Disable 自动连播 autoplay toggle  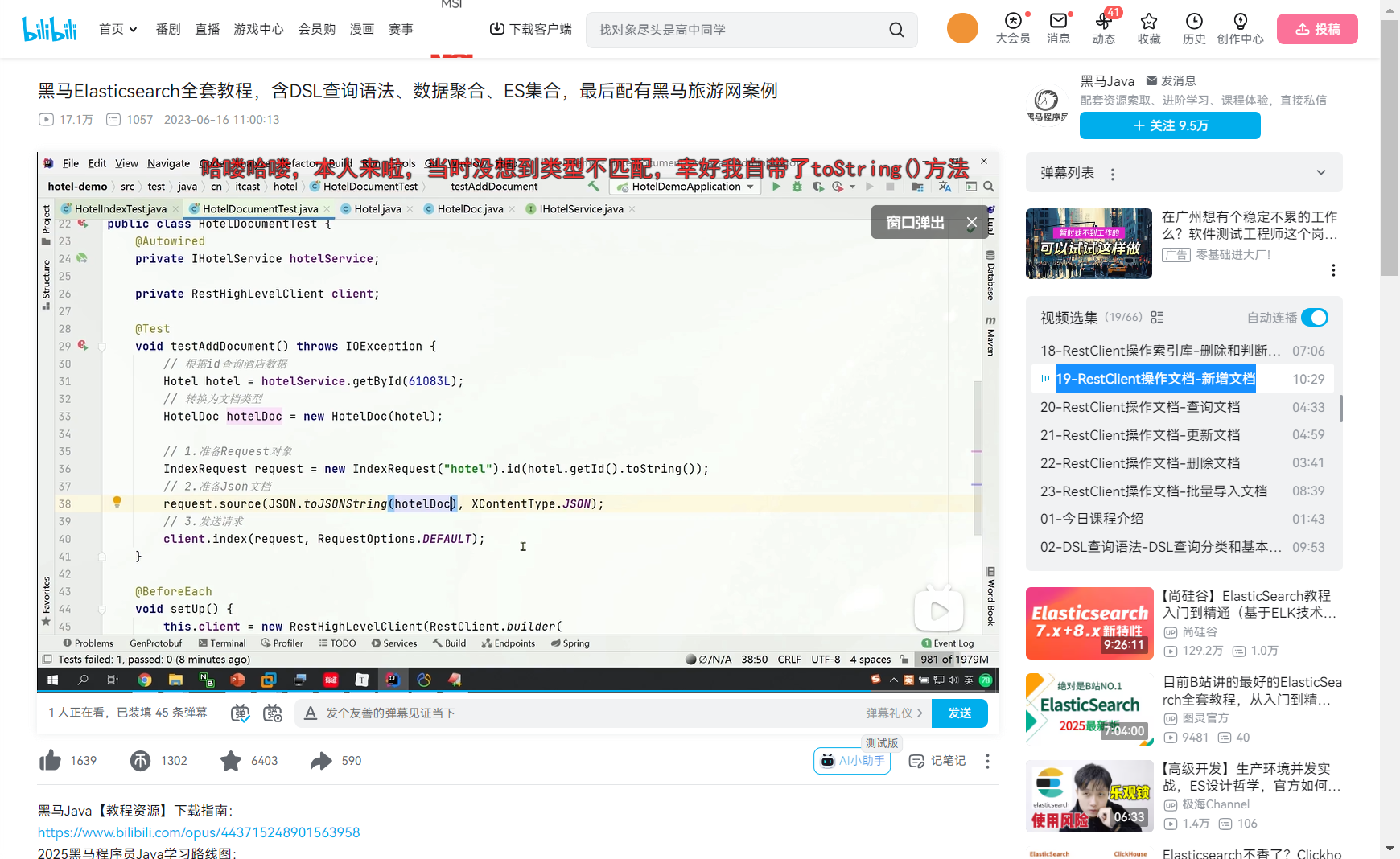coord(1314,318)
